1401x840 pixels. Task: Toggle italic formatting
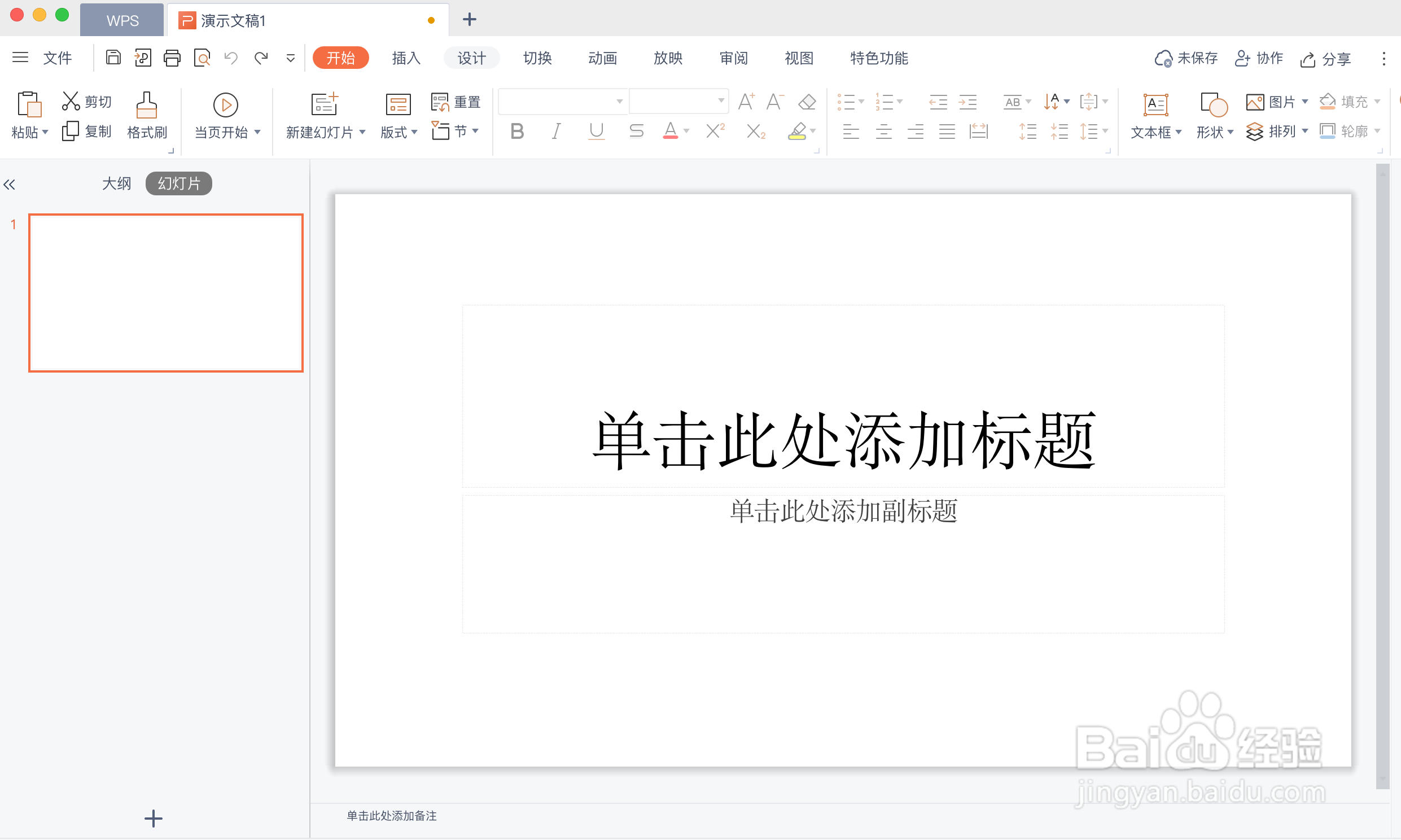tap(556, 132)
